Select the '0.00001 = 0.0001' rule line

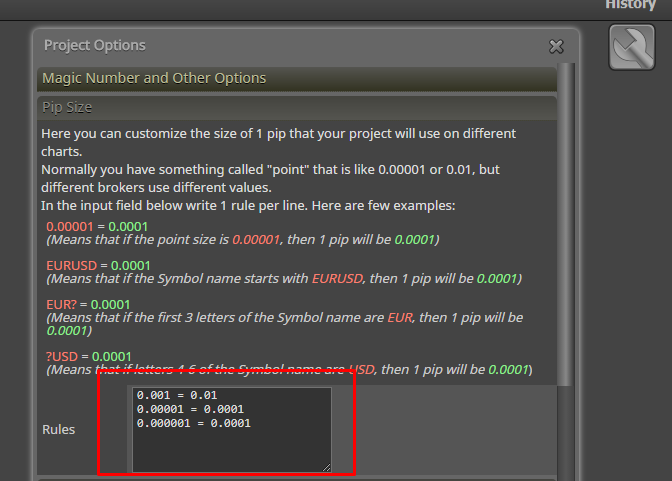(x=190, y=409)
